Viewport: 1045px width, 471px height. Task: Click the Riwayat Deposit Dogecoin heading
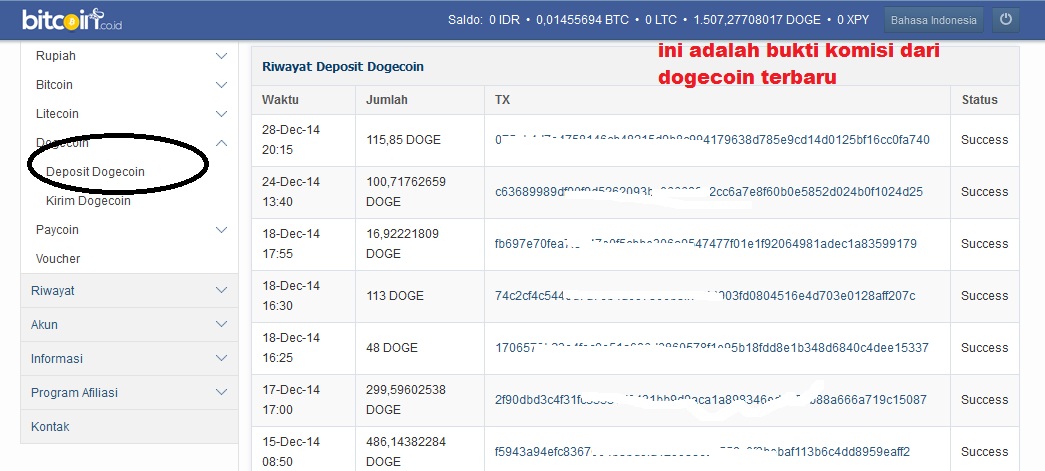pos(343,67)
